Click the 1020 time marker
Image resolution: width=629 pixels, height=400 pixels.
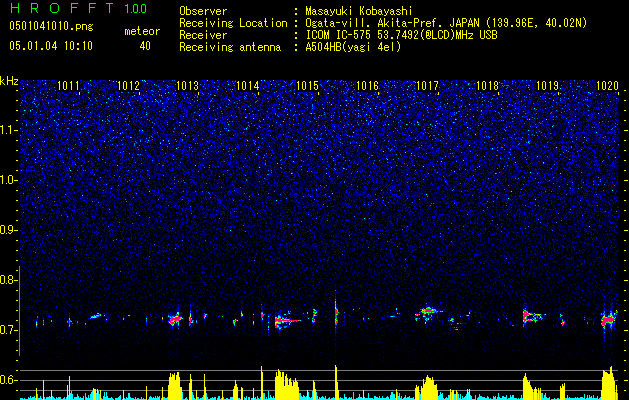[607, 85]
